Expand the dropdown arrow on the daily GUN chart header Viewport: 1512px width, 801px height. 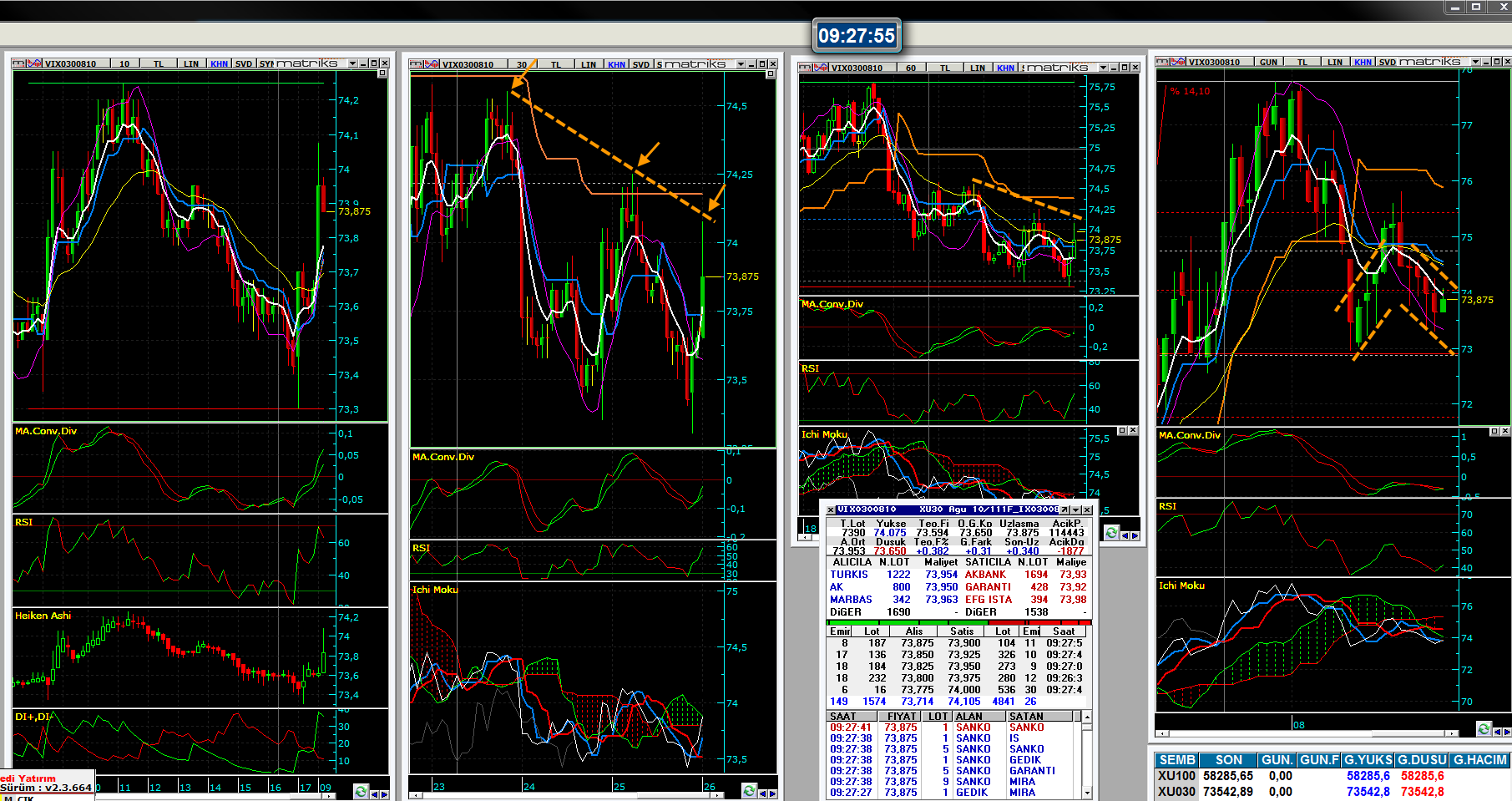1476,62
